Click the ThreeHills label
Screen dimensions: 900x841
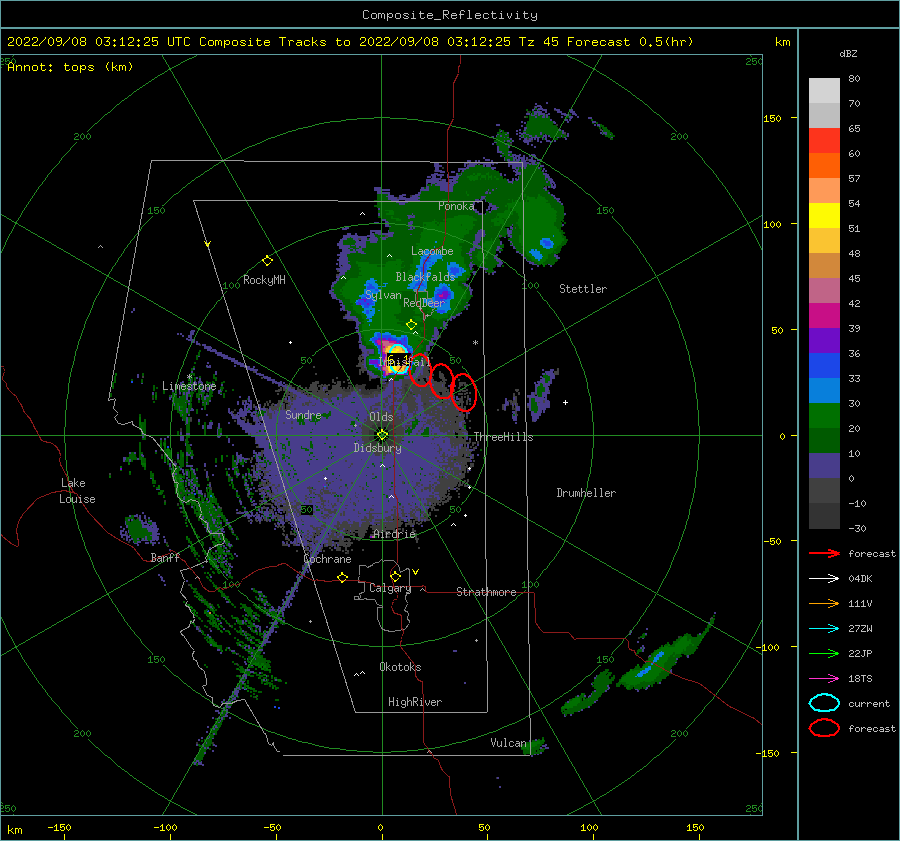503,437
